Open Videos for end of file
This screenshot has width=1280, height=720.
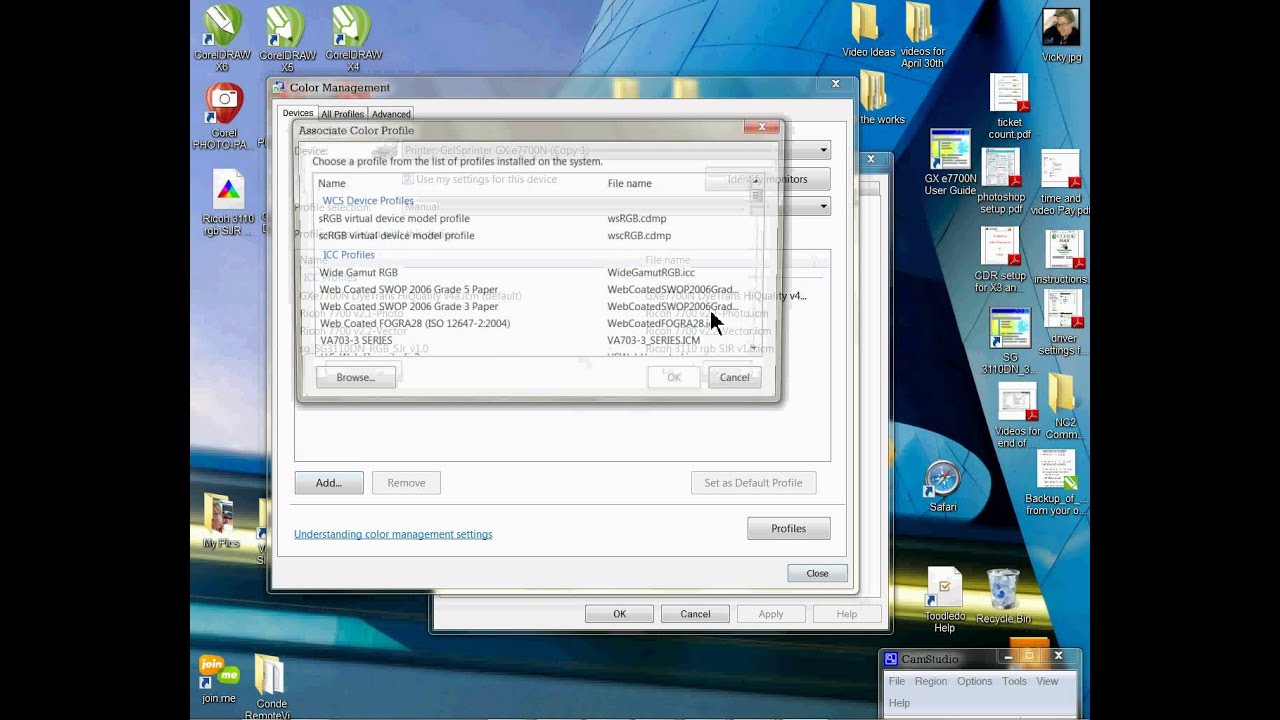1017,415
